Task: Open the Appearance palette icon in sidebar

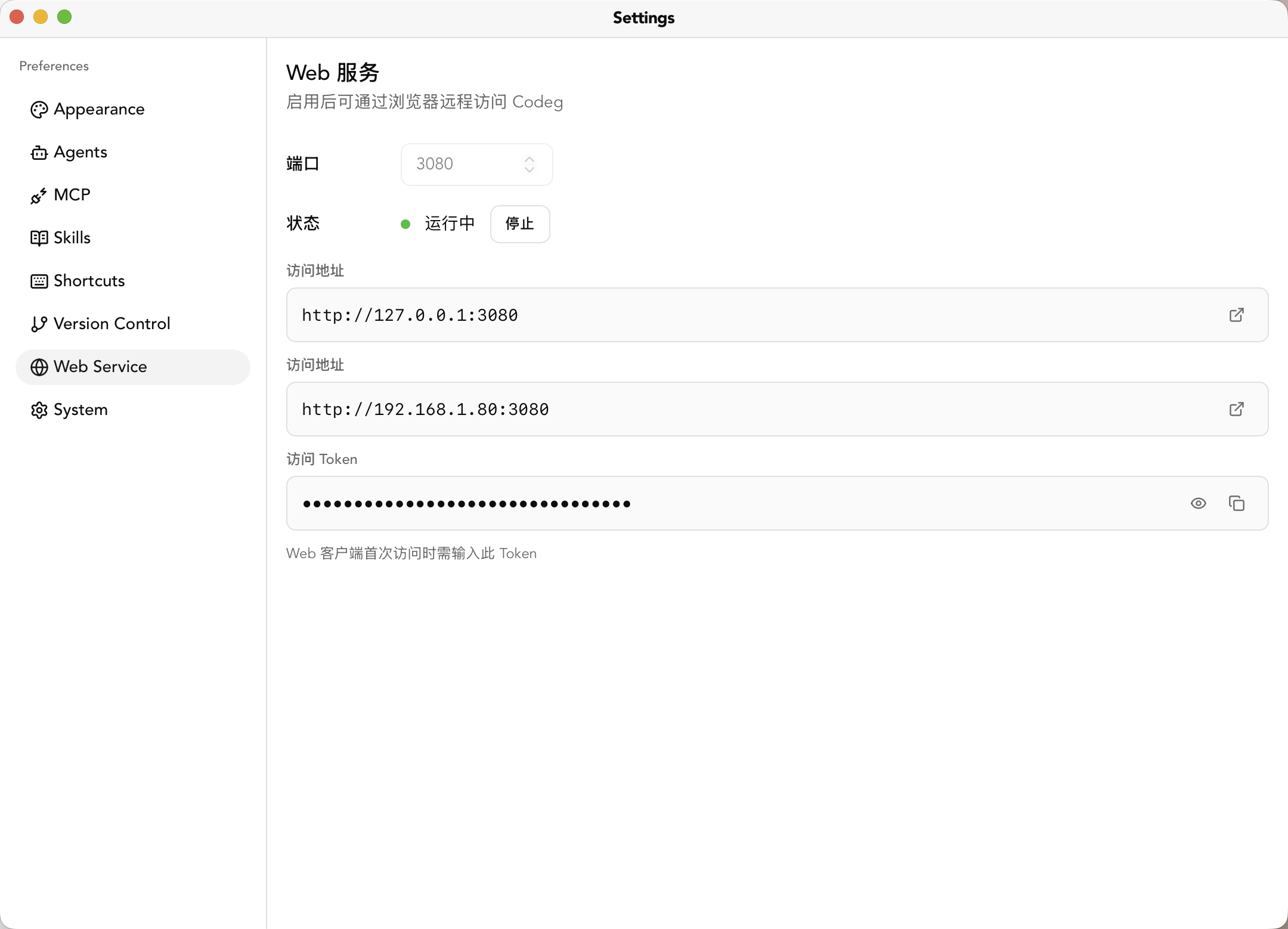Action: [39, 109]
